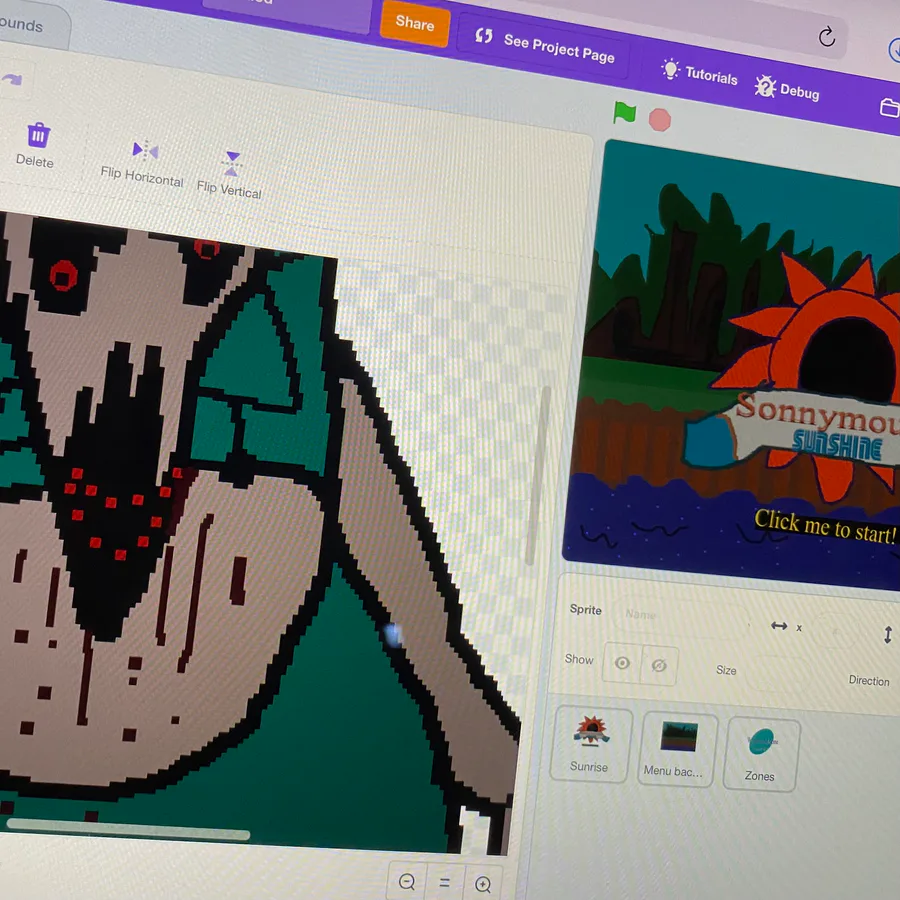The image size is (900, 900).
Task: Click the Delete trash icon
Action: tap(38, 135)
